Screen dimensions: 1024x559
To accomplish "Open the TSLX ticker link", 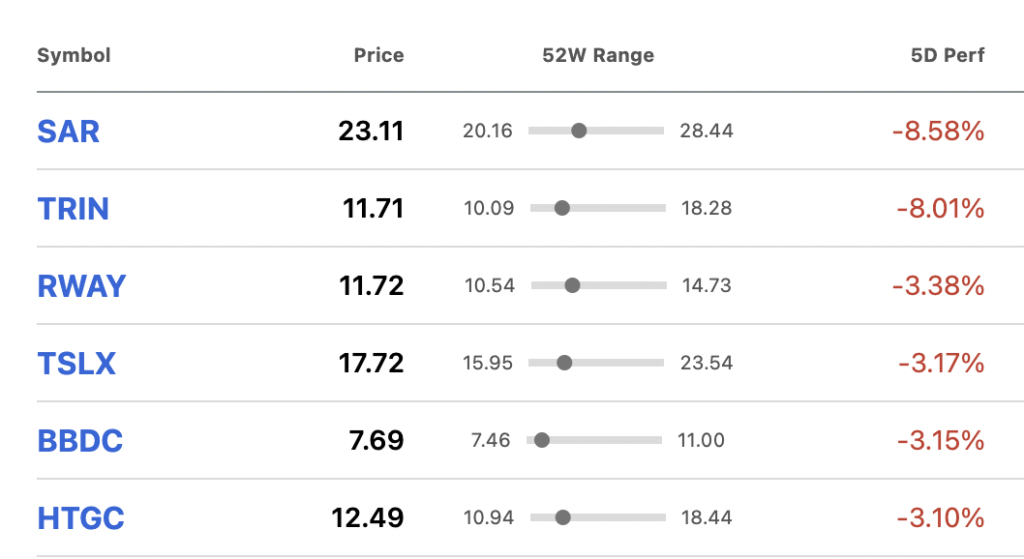I will coord(76,364).
